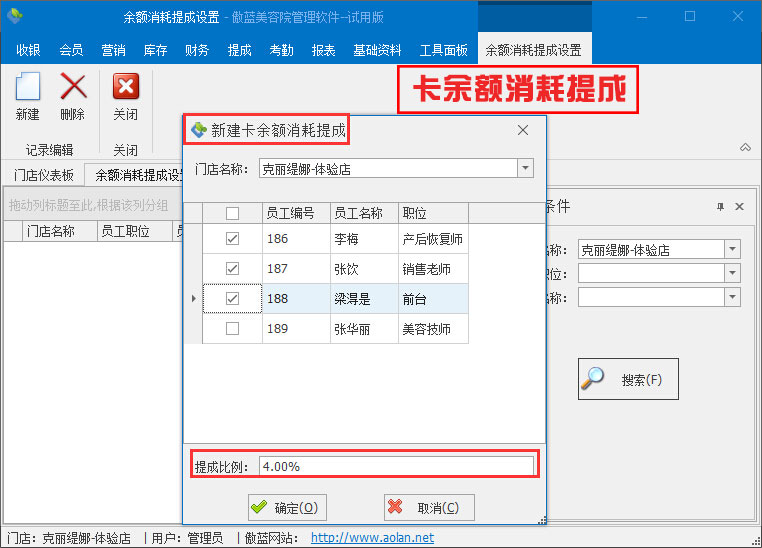
Task: Open the 会员 menu
Action: click(71, 50)
